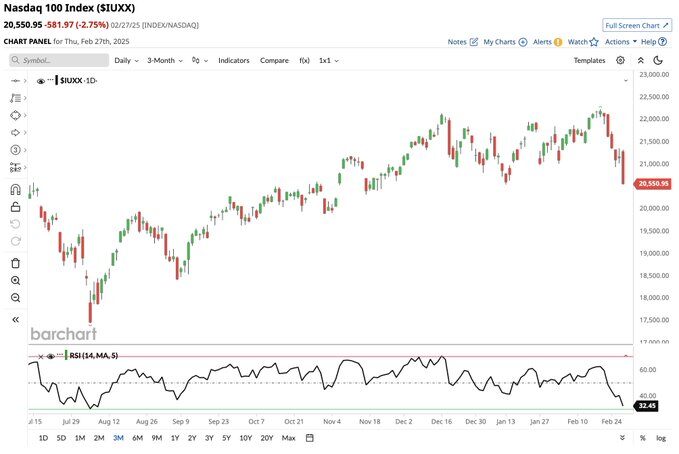Open the Indicators menu

[234, 60]
